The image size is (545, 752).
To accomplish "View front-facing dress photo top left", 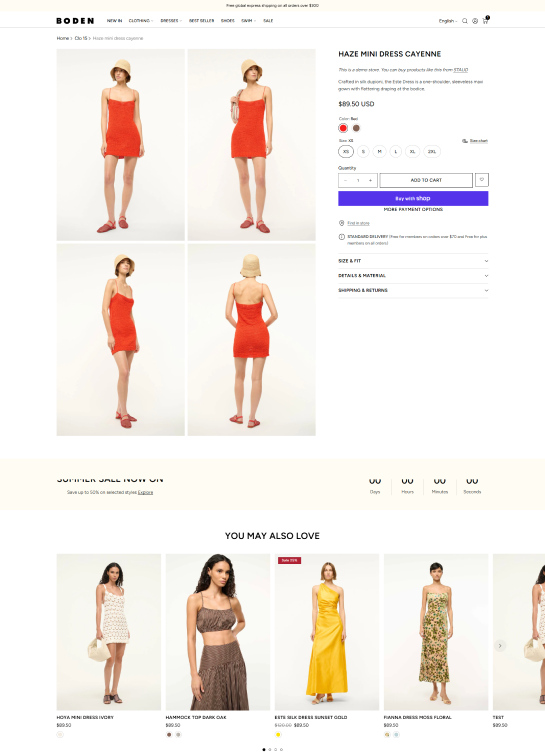I will click(x=120, y=144).
